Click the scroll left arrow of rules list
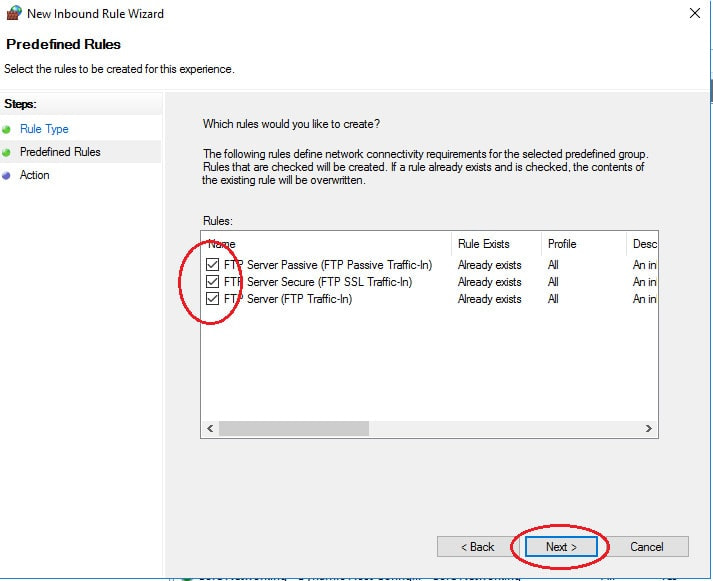The width and height of the screenshot is (713, 581). [x=210, y=428]
